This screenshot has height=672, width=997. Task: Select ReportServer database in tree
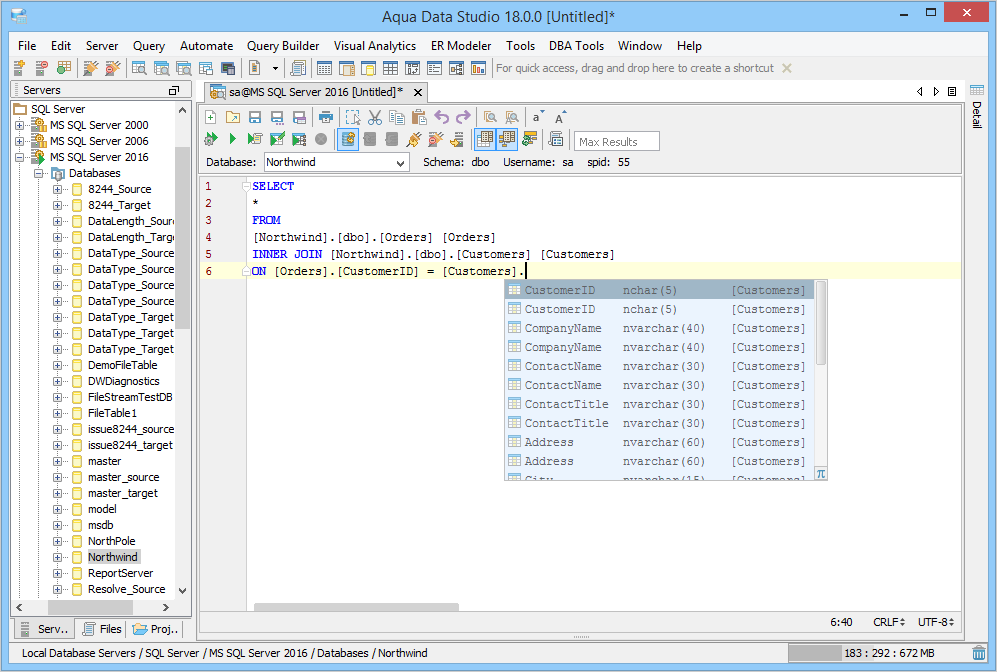[120, 573]
